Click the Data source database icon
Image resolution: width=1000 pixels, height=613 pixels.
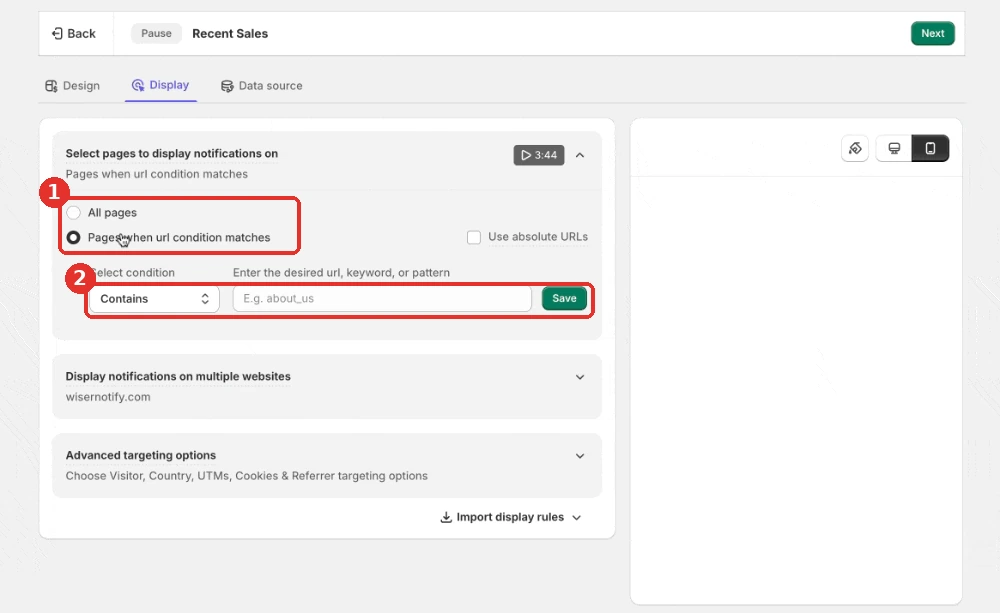coord(227,85)
